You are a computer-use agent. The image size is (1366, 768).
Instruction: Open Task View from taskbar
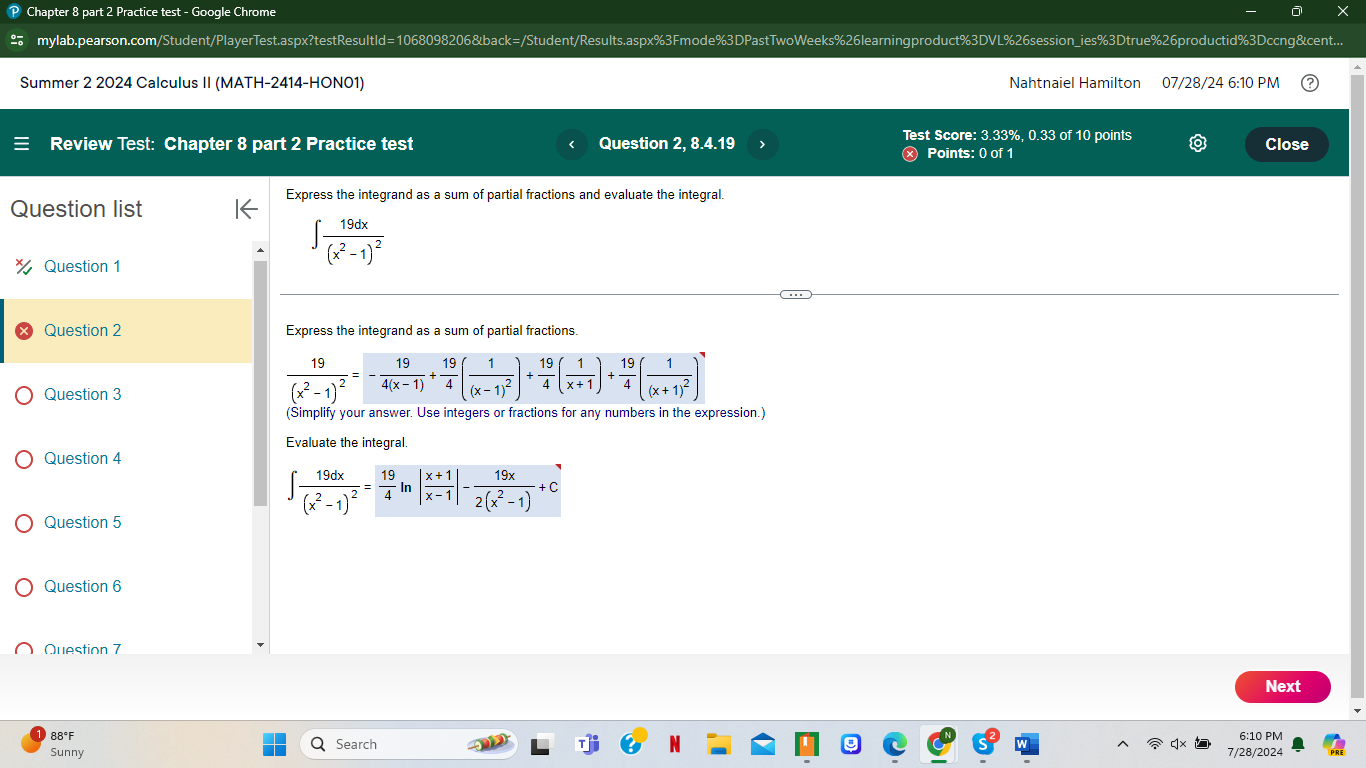[541, 744]
